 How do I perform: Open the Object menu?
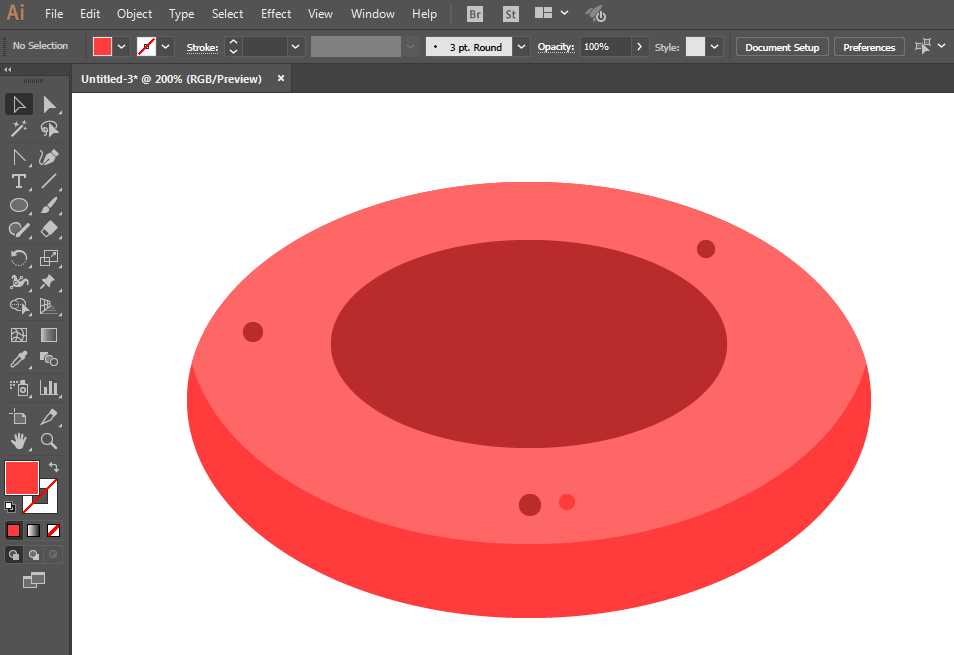[134, 14]
